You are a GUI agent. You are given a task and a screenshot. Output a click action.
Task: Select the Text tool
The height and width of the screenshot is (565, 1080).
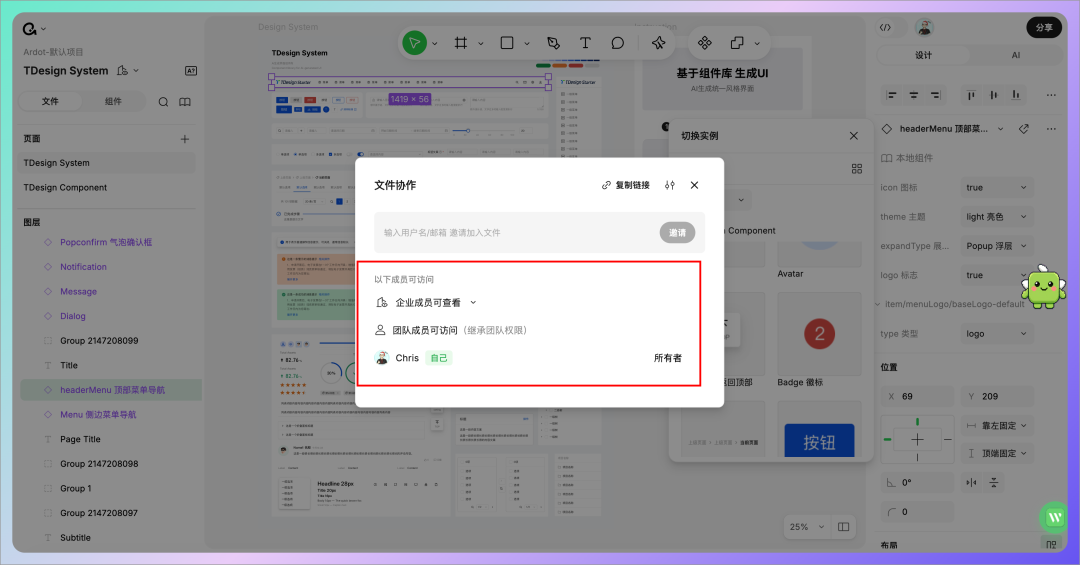coord(585,43)
